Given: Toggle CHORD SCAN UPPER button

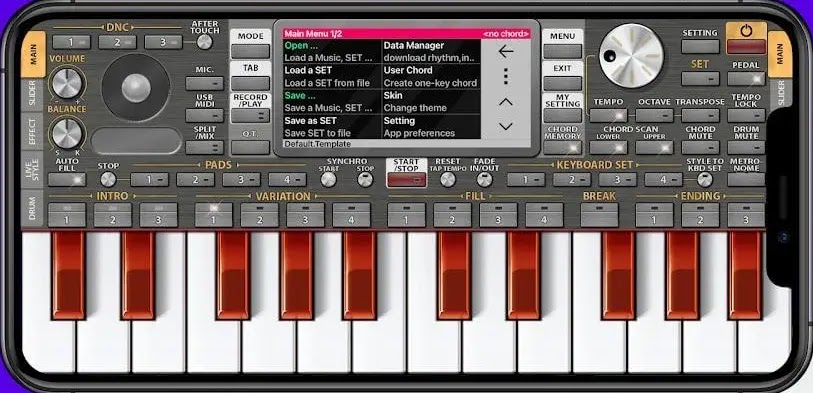Looking at the screenshot, I should [x=654, y=147].
